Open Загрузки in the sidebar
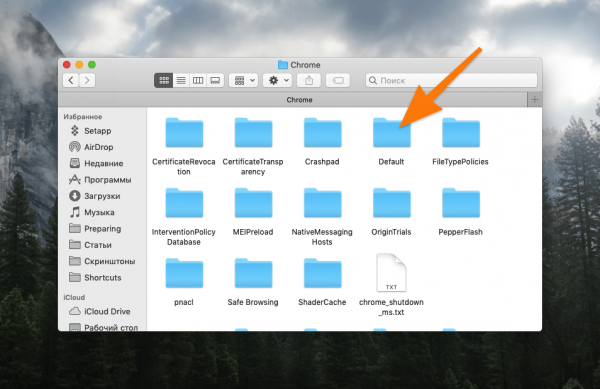 pos(102,196)
